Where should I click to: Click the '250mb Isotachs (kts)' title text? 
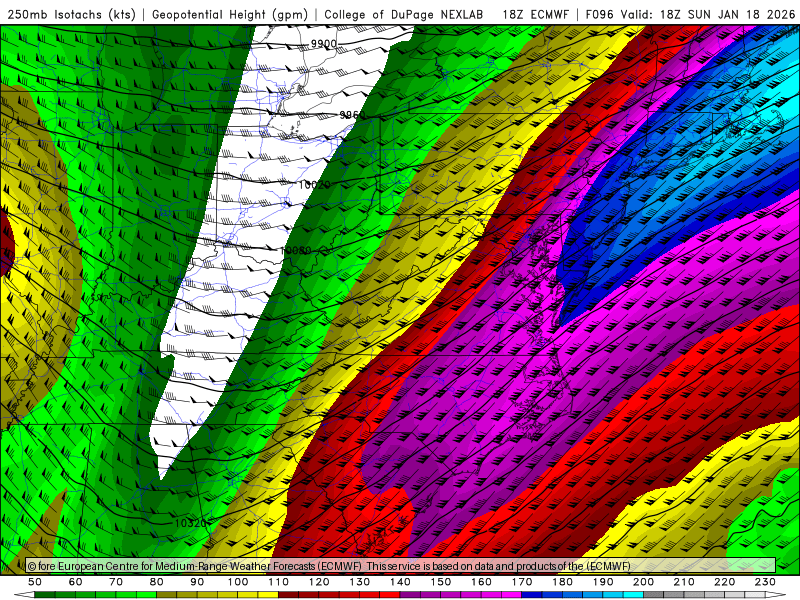[x=71, y=14]
